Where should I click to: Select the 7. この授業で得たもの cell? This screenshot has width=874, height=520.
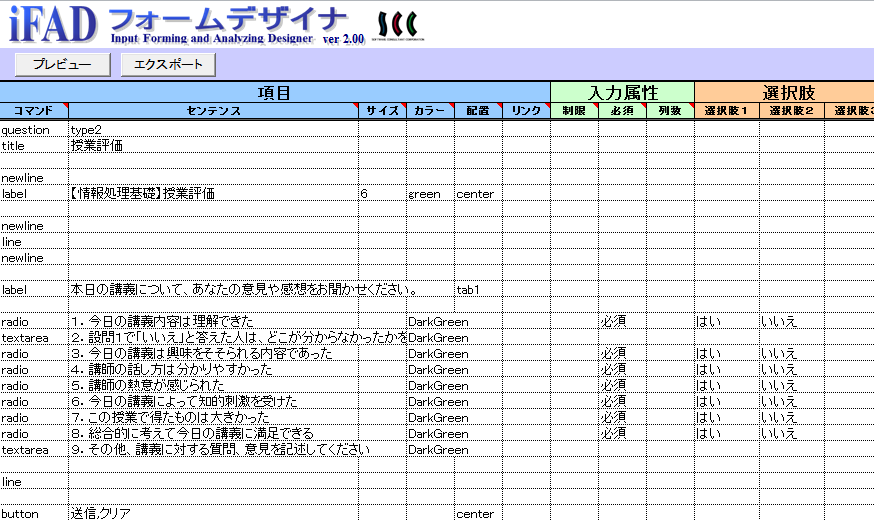(213, 418)
